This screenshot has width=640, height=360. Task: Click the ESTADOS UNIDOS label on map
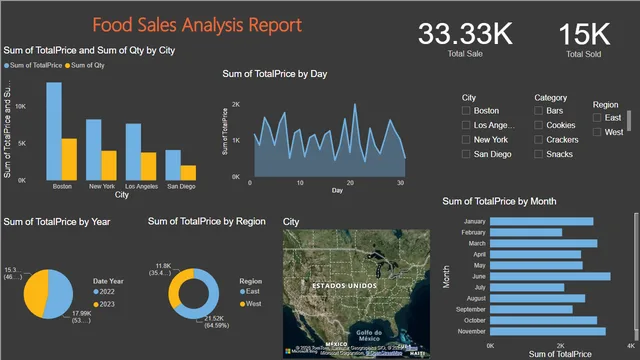(x=344, y=286)
